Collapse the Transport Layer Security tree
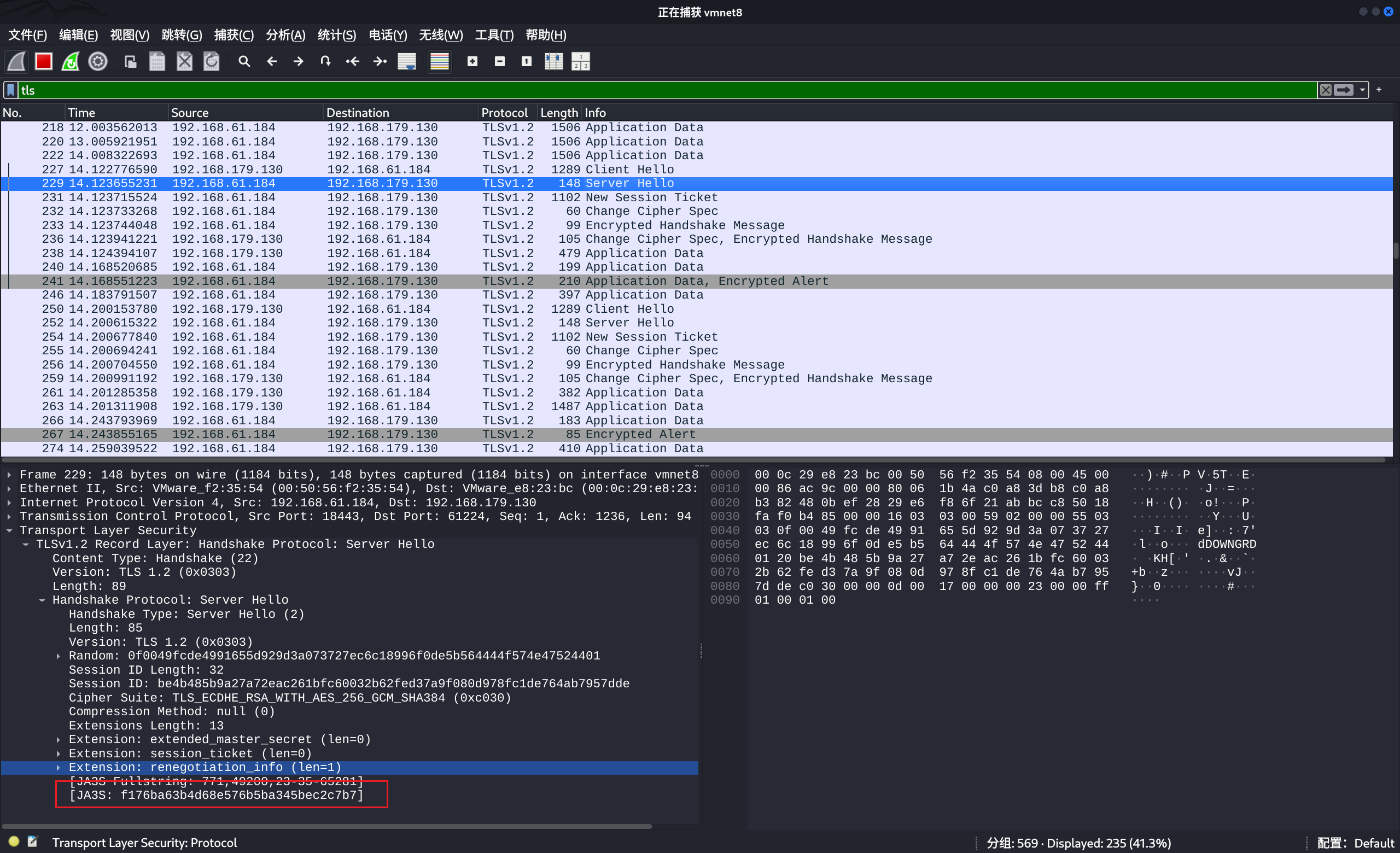 tap(10, 530)
